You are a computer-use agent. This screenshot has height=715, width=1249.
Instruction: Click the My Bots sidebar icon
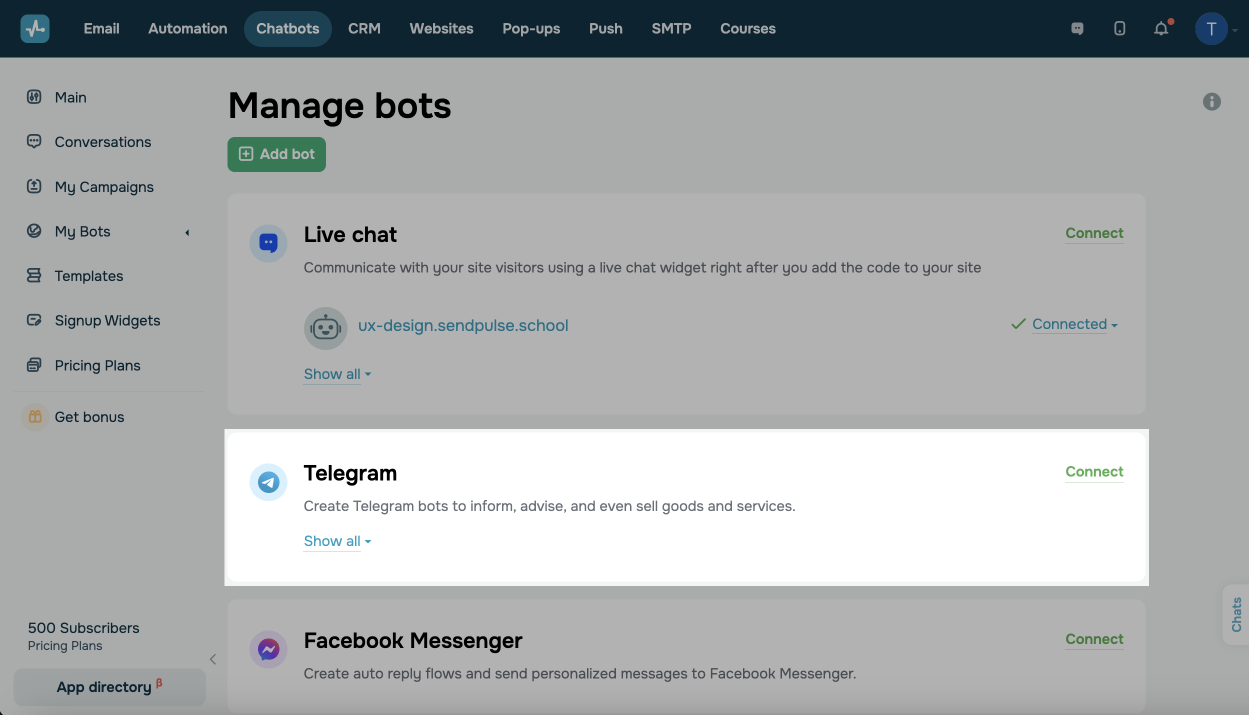pos(34,231)
